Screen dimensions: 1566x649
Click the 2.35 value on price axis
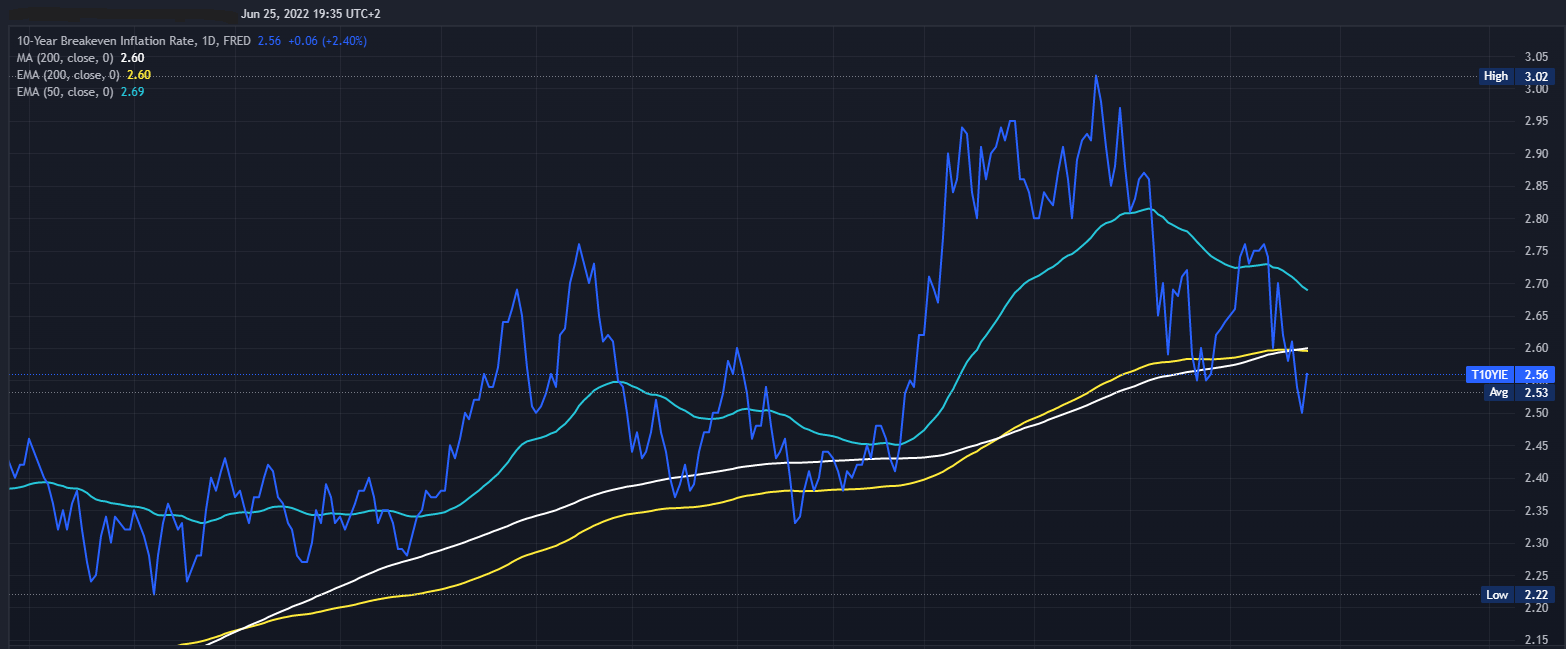tap(1535, 510)
